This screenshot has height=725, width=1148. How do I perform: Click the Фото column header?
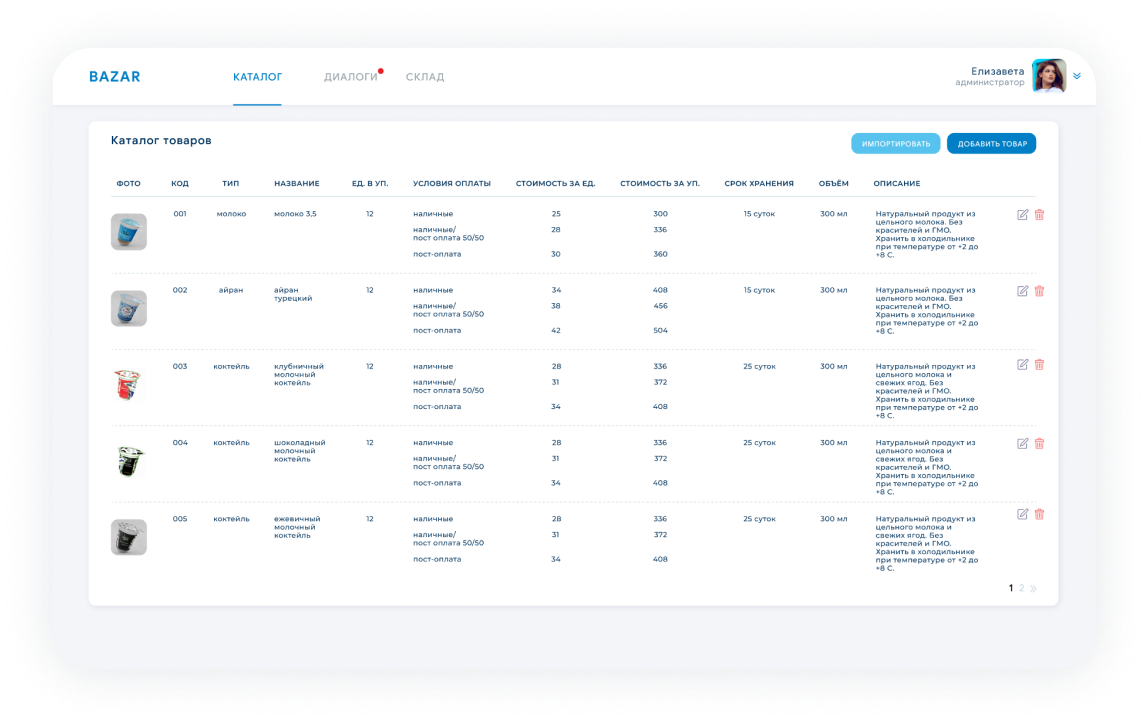click(x=128, y=183)
